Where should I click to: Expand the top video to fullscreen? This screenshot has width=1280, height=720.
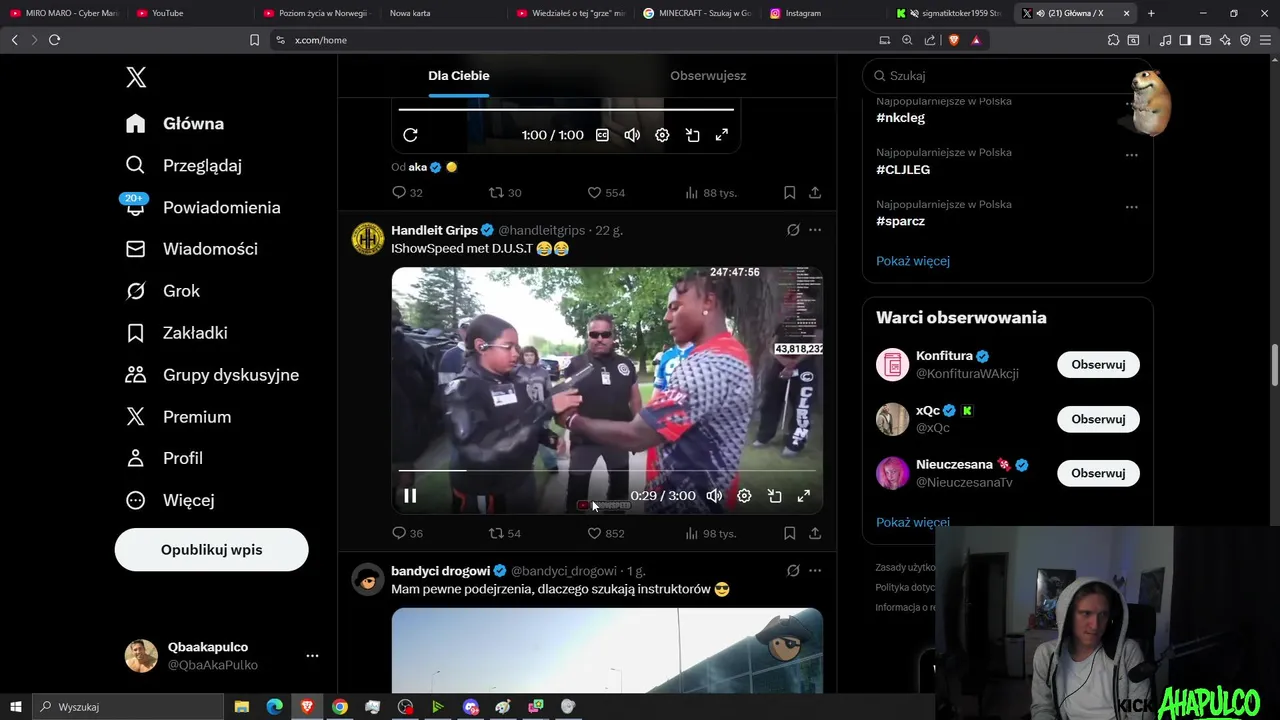click(x=722, y=135)
